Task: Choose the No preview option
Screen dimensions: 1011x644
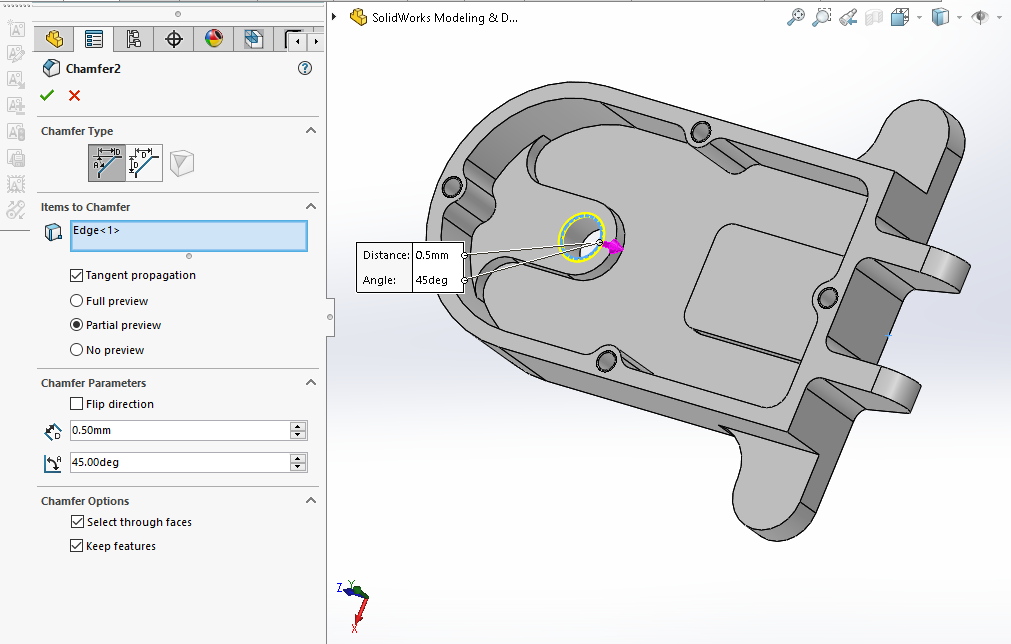Action: tap(77, 350)
